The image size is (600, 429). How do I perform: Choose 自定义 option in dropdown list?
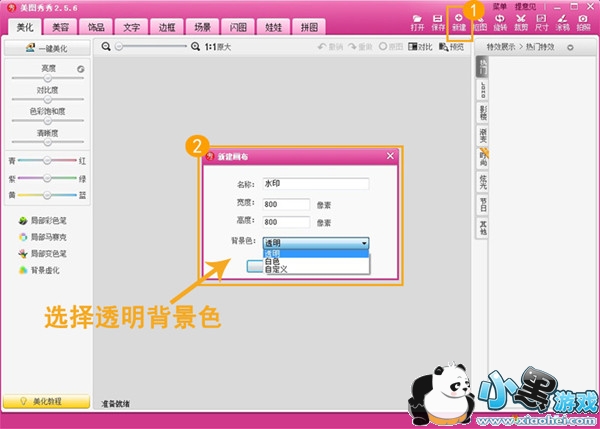316,269
